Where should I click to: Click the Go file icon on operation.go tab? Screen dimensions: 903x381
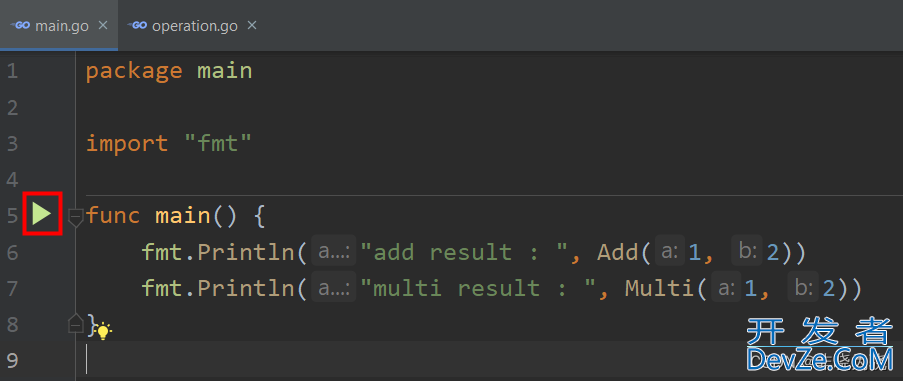[137, 25]
